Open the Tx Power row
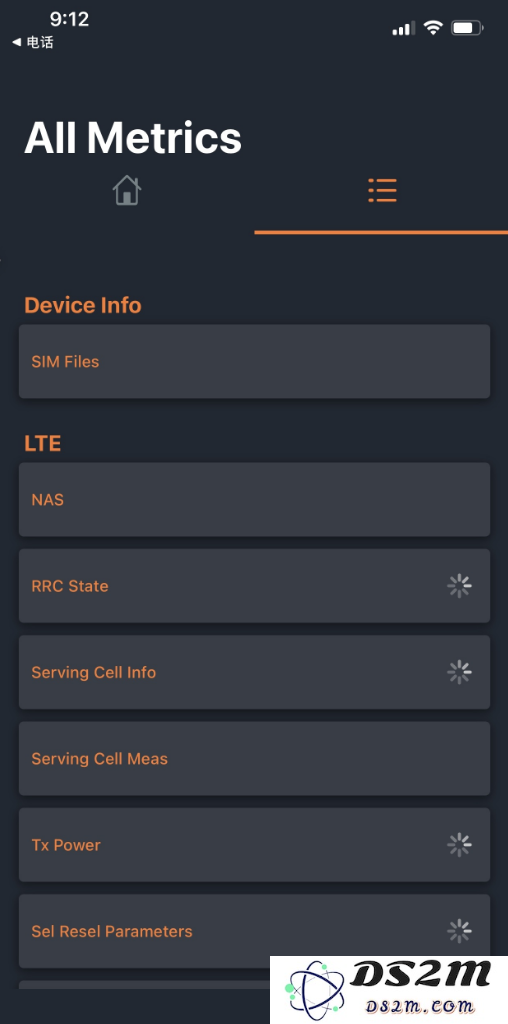Image resolution: width=508 pixels, height=1024 pixels. 254,844
